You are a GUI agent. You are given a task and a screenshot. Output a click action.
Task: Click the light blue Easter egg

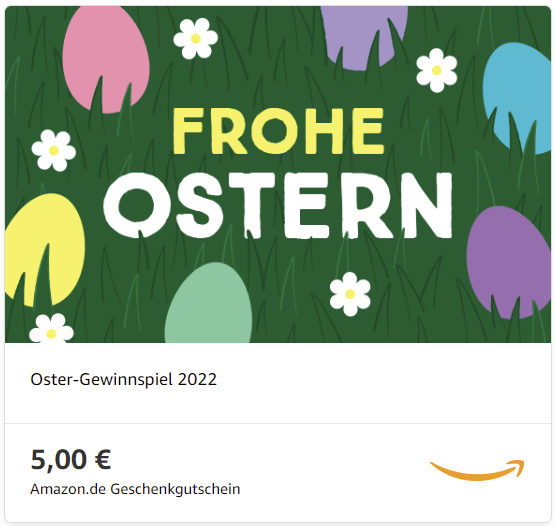click(517, 98)
